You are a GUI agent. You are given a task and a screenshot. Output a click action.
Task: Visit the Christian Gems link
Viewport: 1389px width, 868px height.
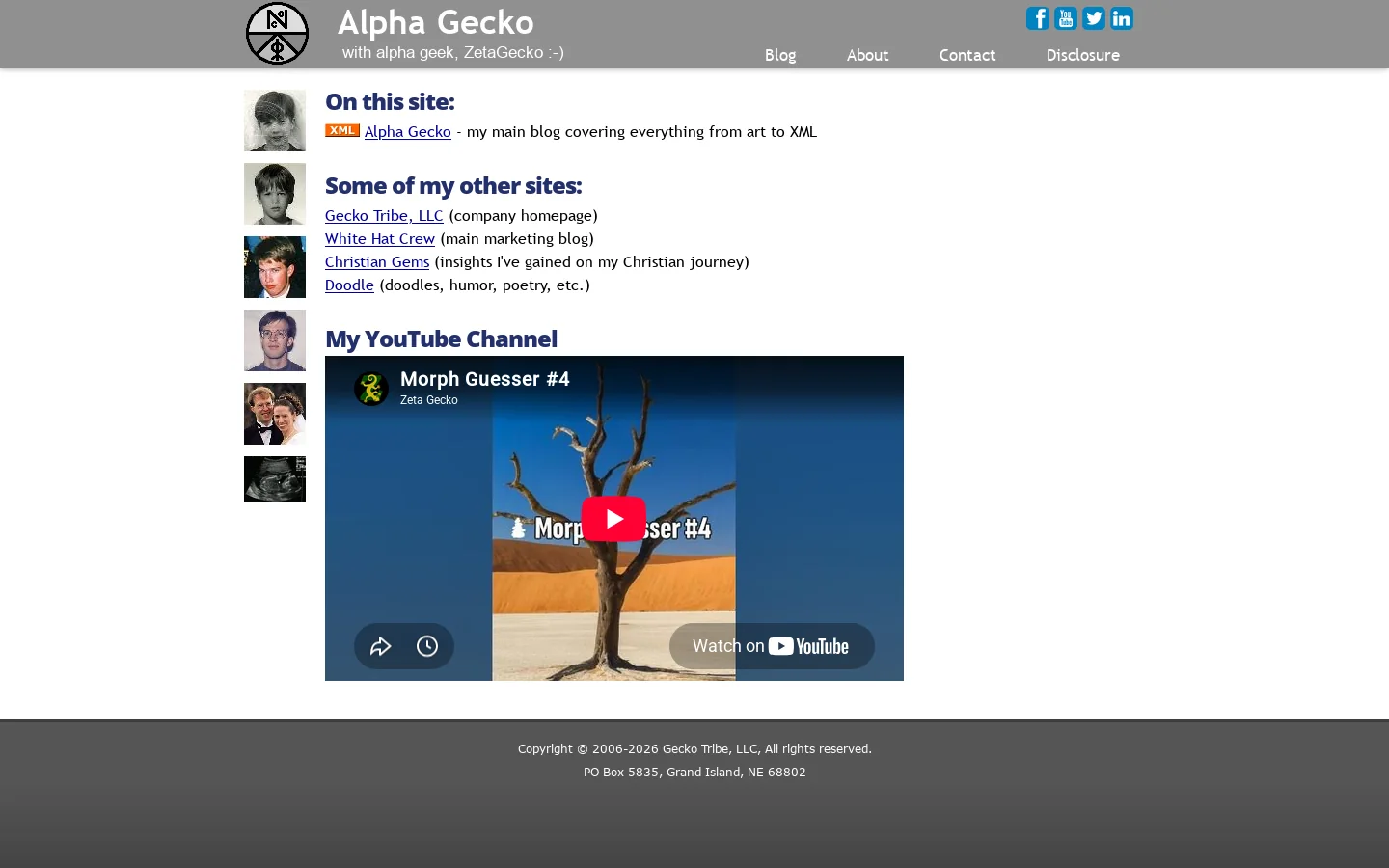377,261
